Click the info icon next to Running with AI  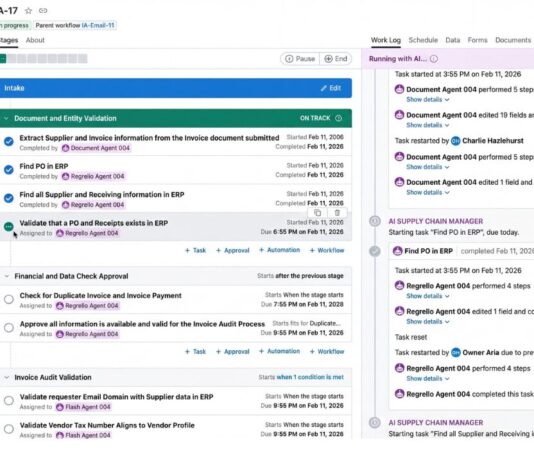tap(434, 59)
